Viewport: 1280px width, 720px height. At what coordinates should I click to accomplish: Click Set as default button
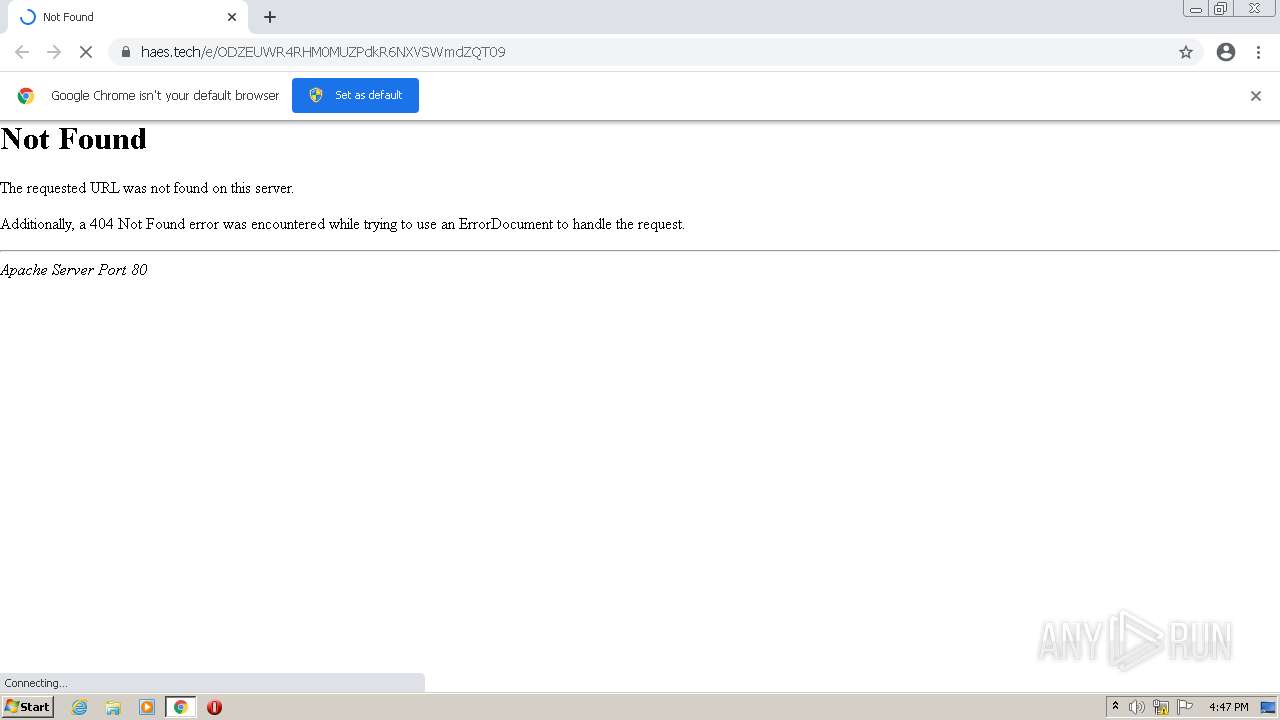355,95
